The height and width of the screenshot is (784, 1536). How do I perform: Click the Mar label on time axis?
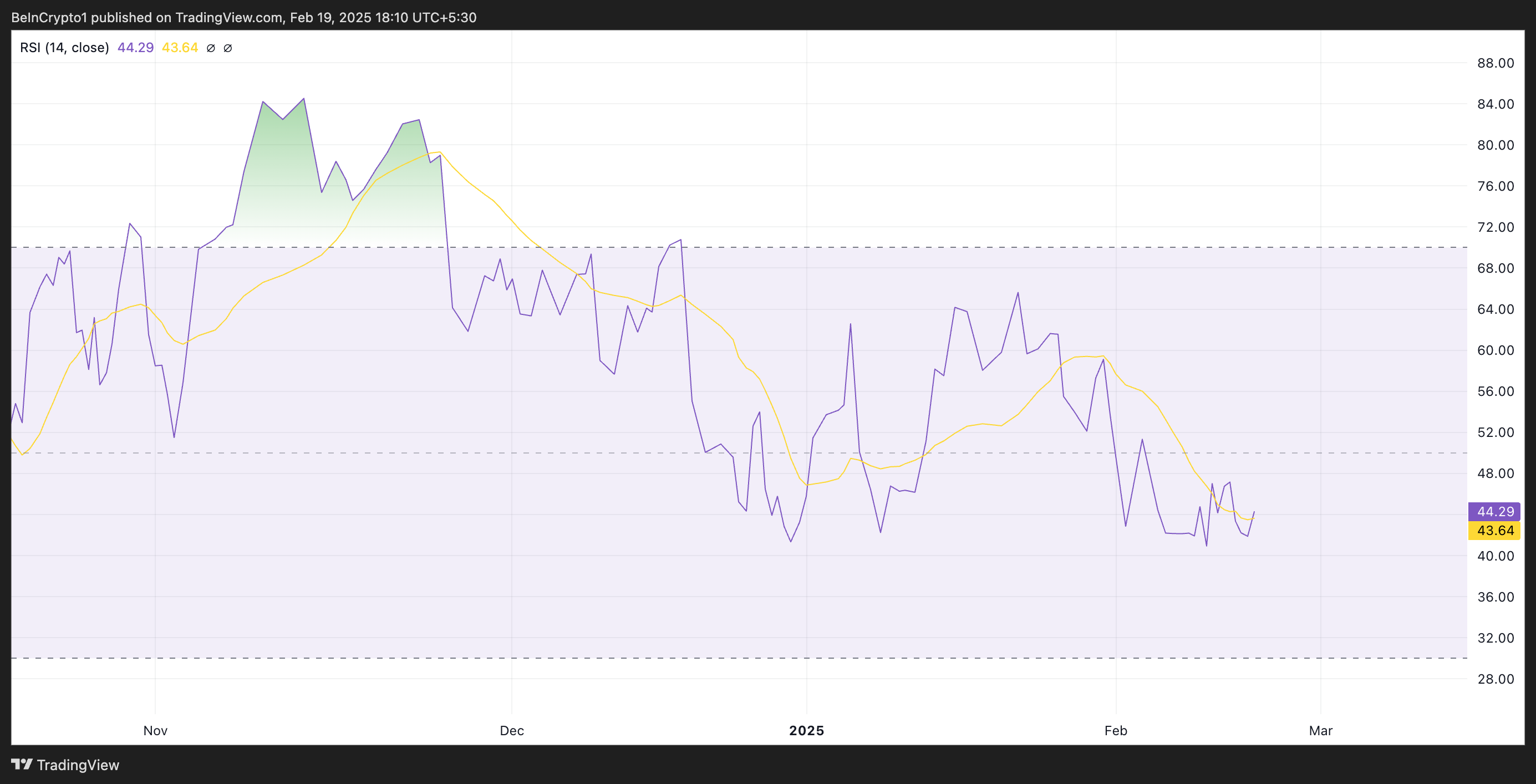point(1320,730)
